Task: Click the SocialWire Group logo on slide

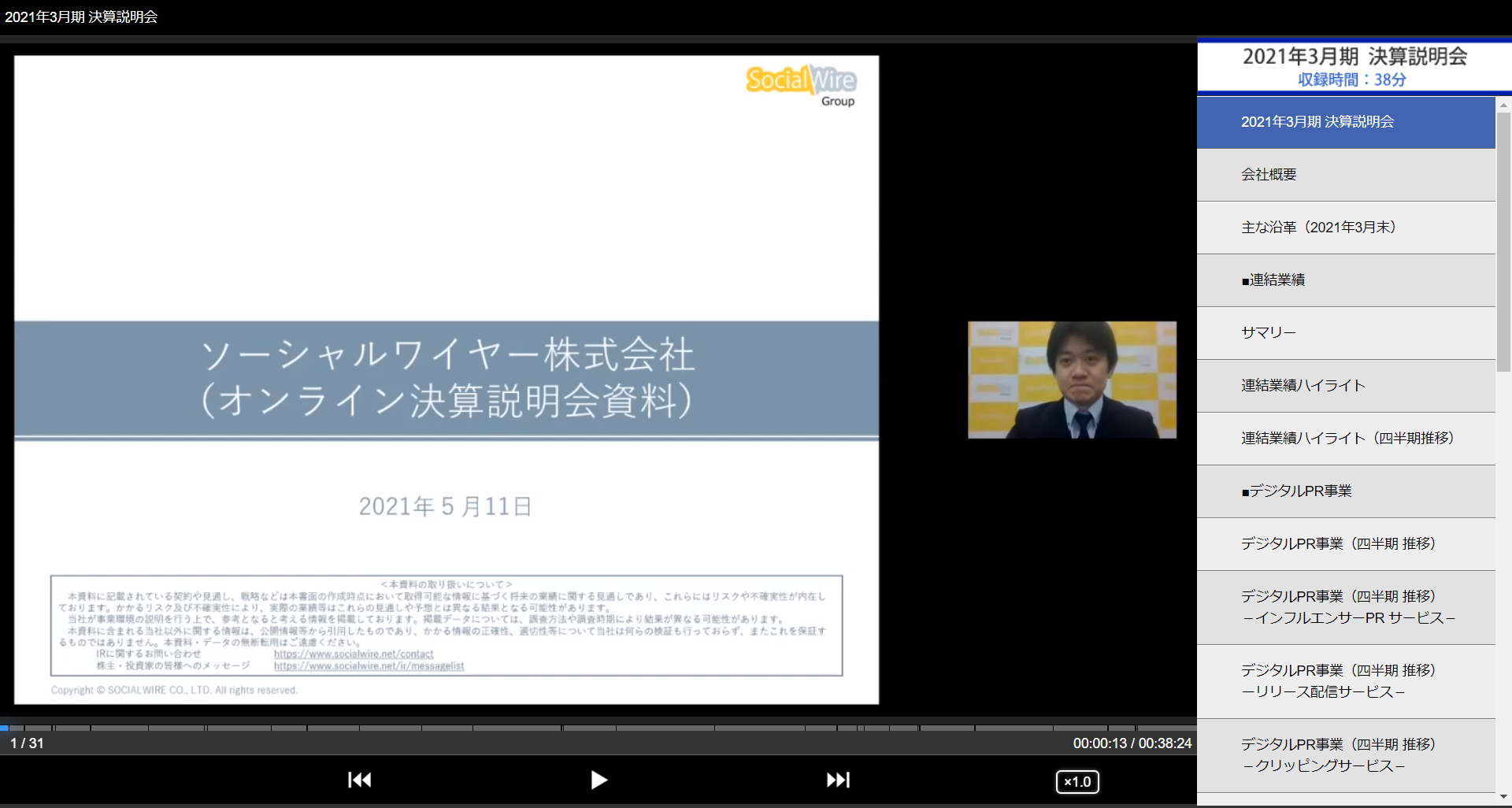Action: (801, 85)
